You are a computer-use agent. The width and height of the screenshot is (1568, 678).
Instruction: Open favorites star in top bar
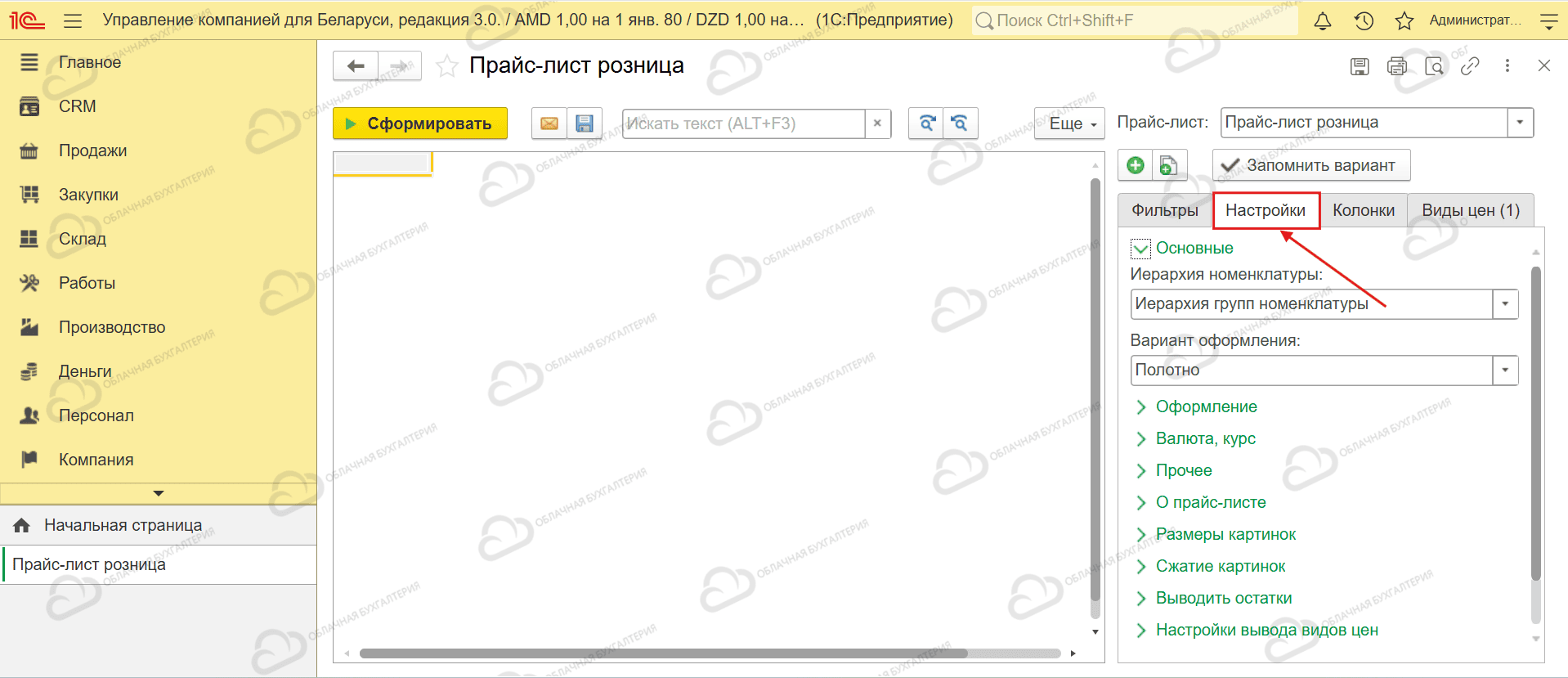click(x=1404, y=21)
